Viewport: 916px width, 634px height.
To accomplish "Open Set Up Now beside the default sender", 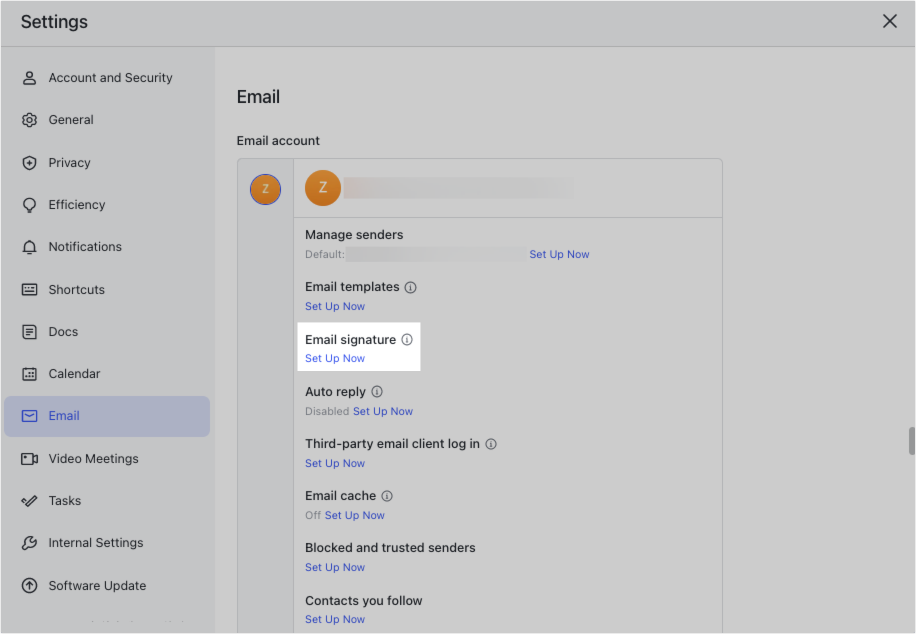I will tap(559, 254).
